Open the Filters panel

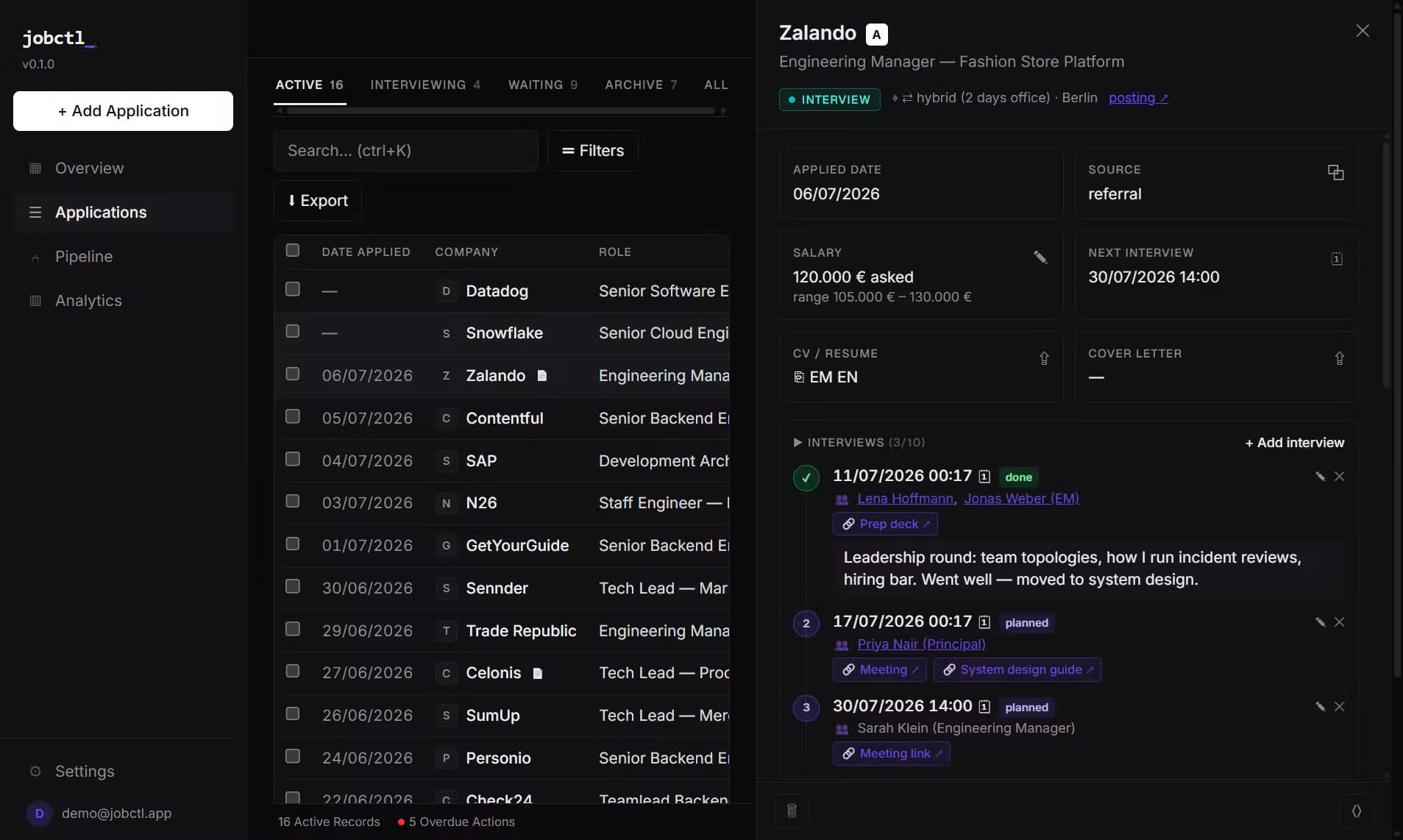[x=593, y=151]
